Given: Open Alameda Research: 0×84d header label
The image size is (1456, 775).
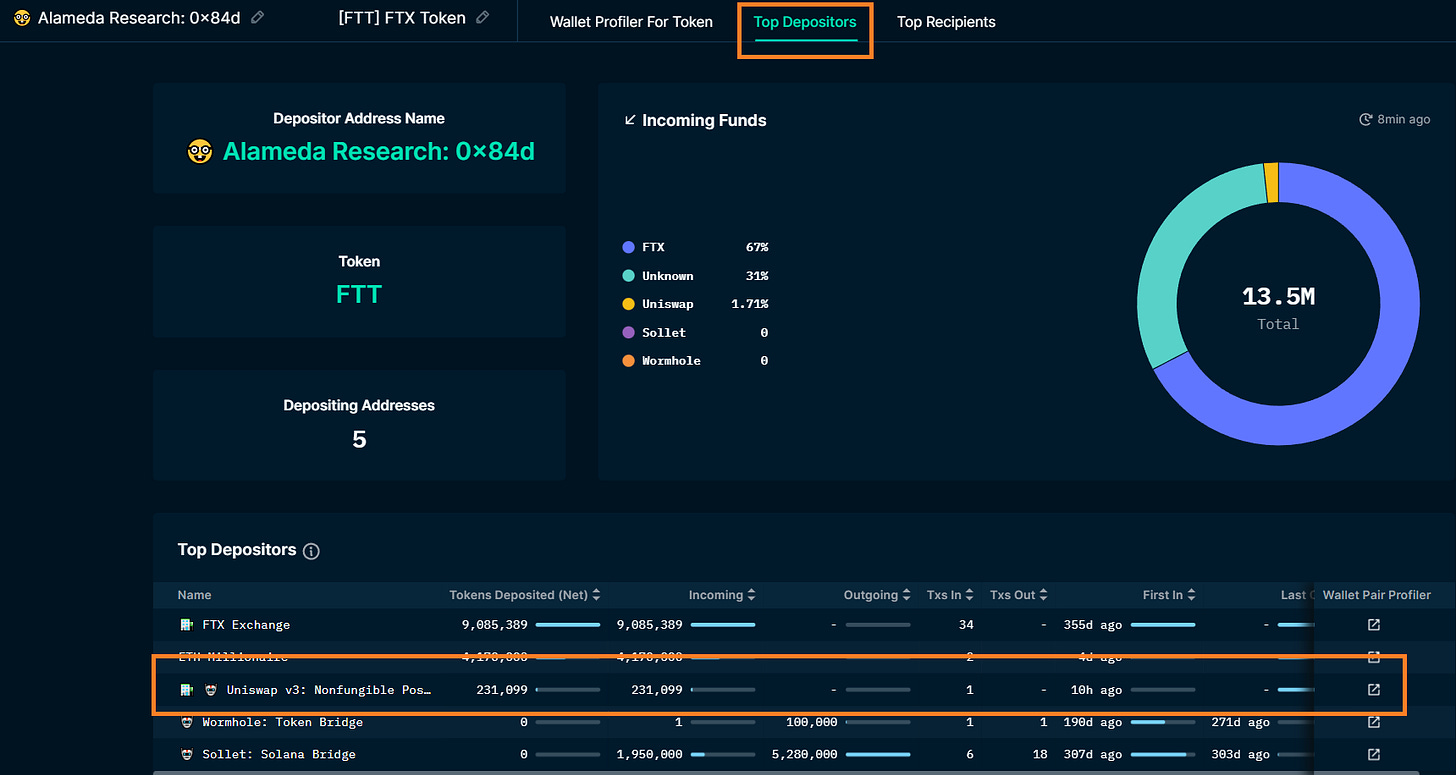Looking at the screenshot, I should (139, 18).
